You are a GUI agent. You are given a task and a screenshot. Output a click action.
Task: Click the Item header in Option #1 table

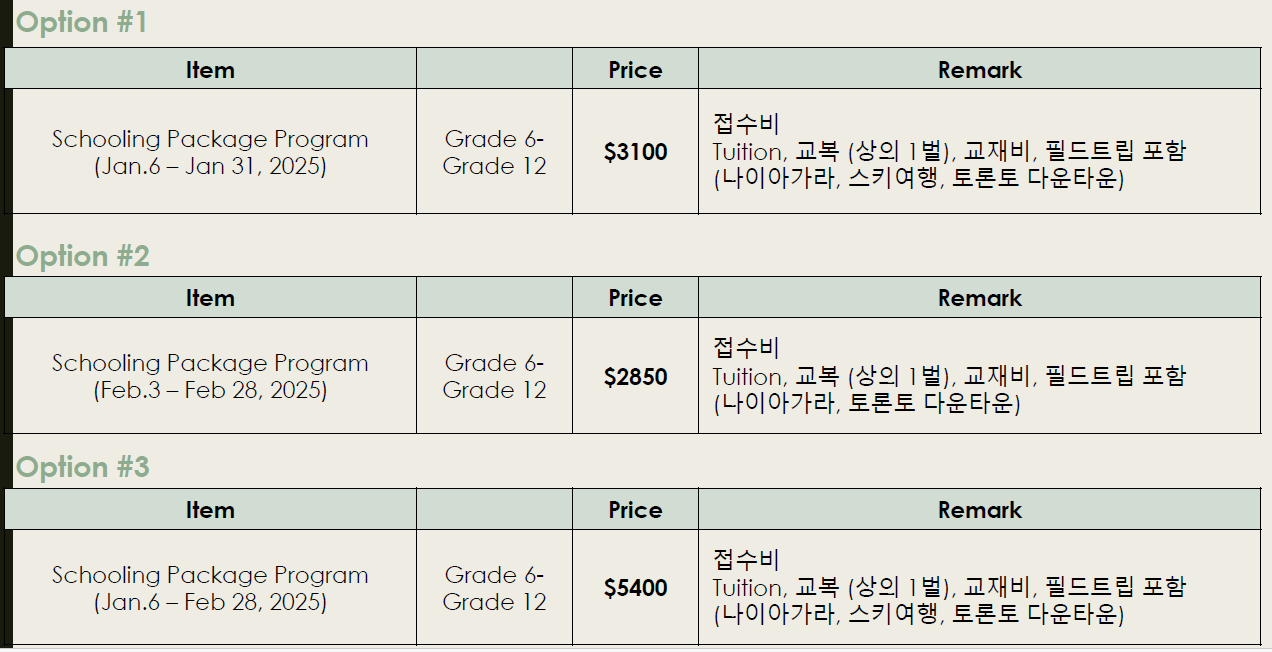pyautogui.click(x=210, y=70)
